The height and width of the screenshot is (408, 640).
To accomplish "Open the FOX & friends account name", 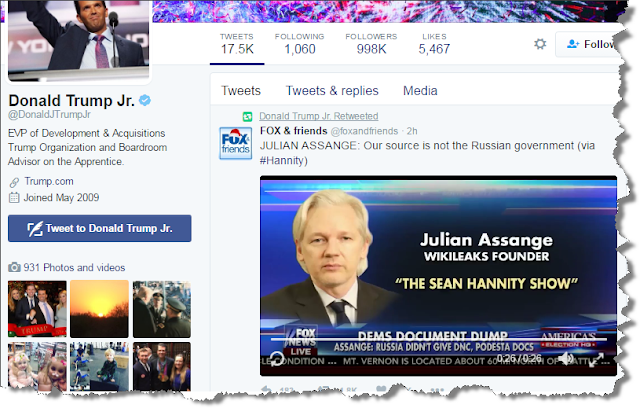I will tap(293, 131).
